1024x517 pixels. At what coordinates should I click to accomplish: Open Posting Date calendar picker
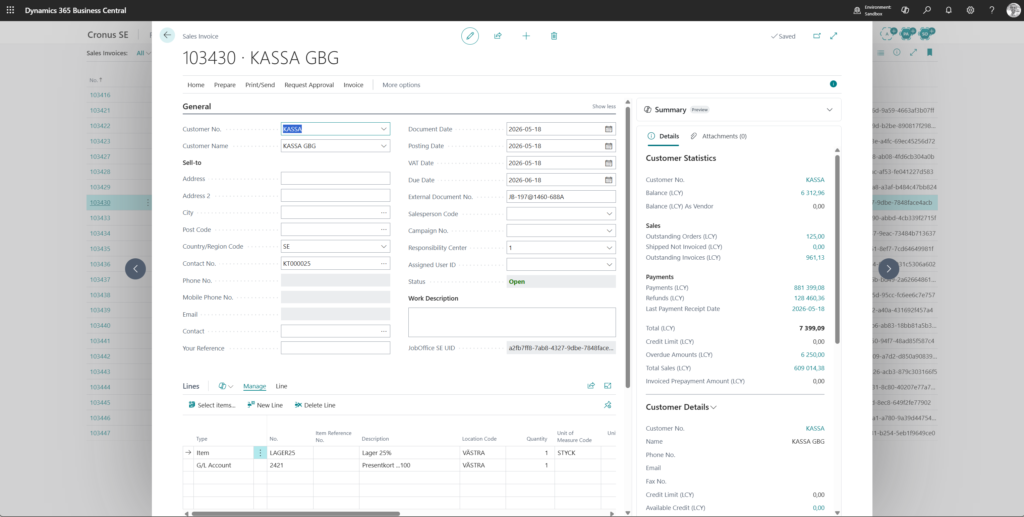(609, 146)
